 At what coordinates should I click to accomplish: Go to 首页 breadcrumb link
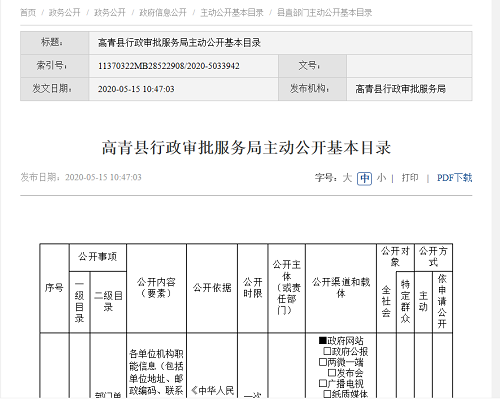(x=28, y=13)
